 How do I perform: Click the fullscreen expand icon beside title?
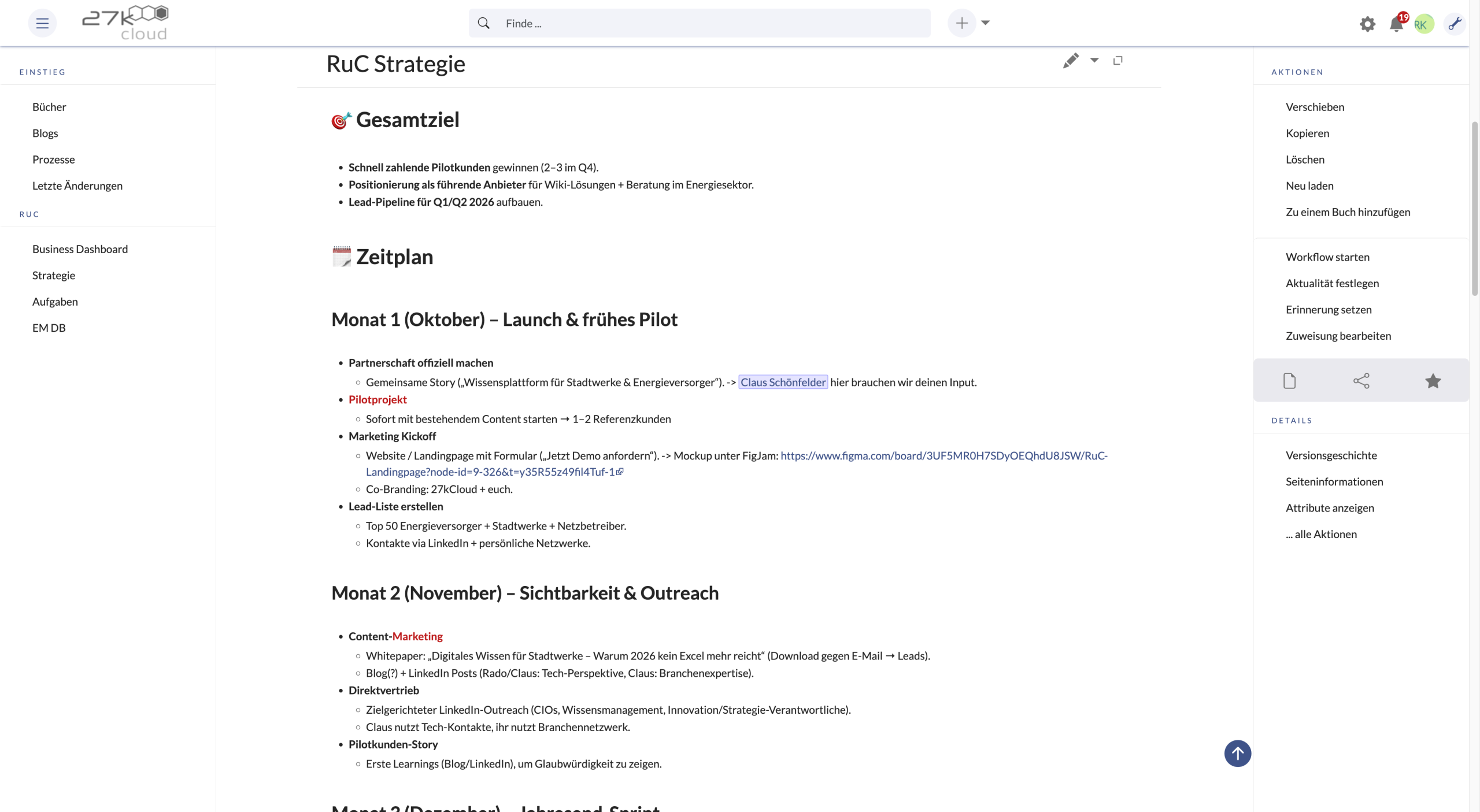coord(1118,61)
